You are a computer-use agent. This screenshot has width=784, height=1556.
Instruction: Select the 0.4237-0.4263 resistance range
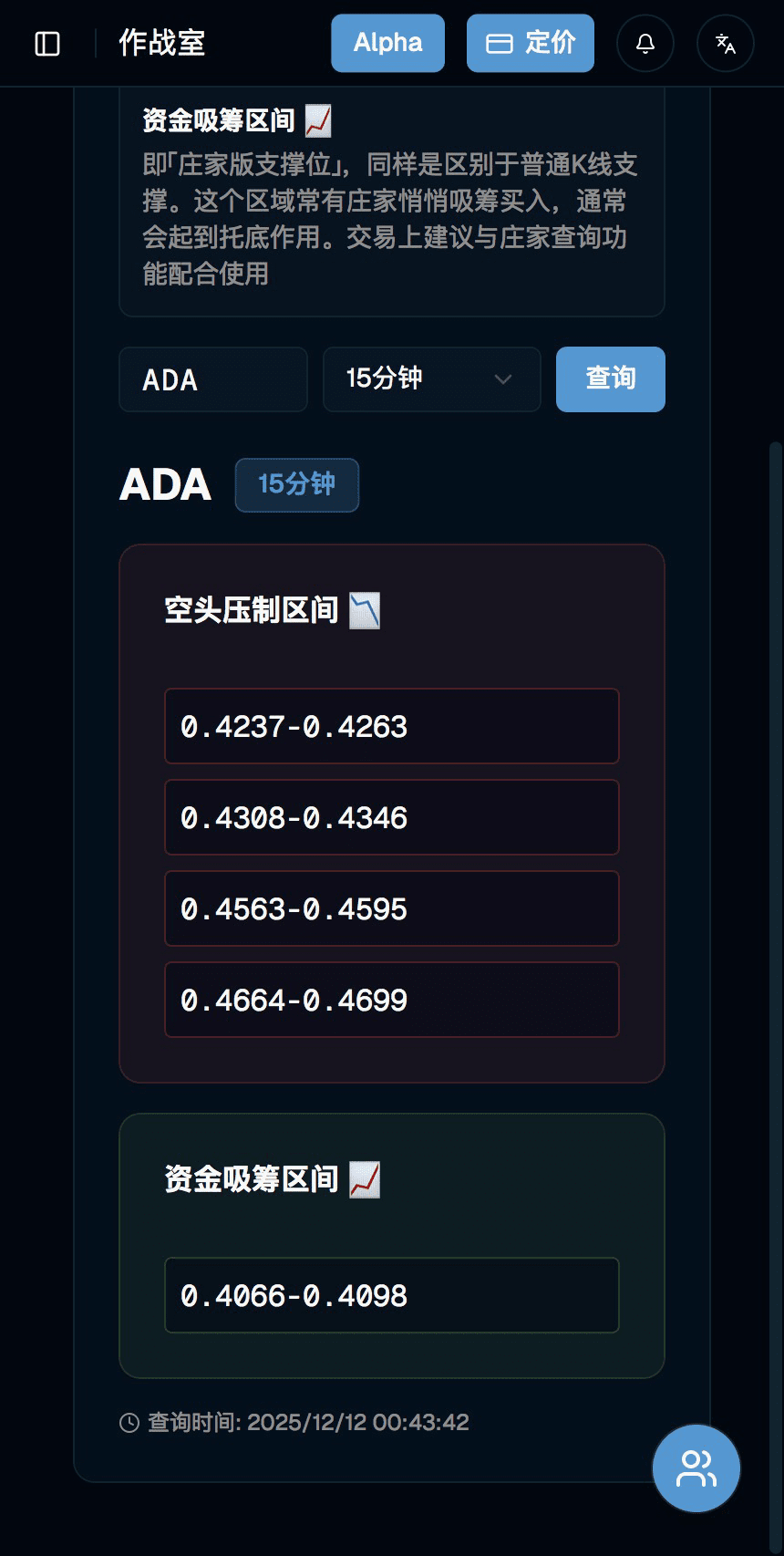coord(392,726)
